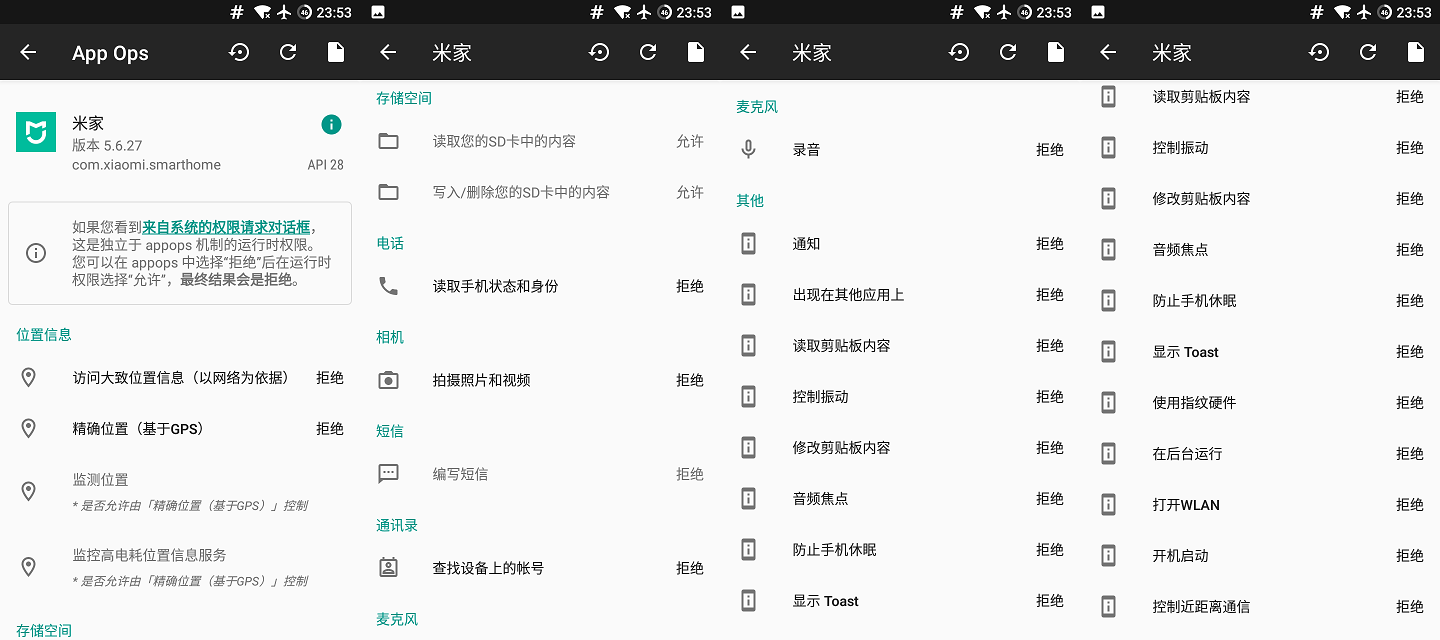Tap microphone icon beside 录音
The height and width of the screenshot is (640, 1440).
point(748,149)
